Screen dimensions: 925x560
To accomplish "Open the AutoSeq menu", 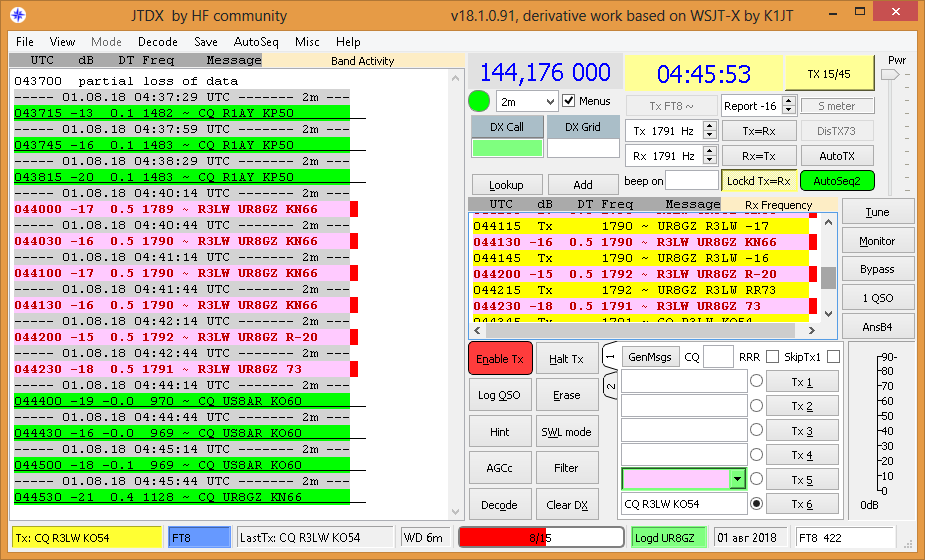I will 256,42.
